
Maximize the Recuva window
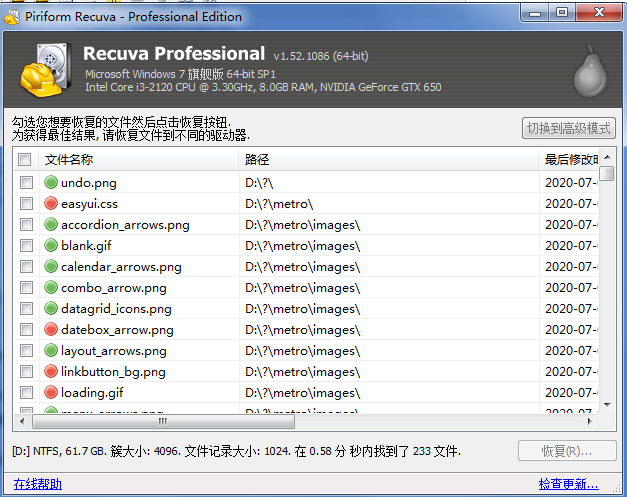click(562, 13)
